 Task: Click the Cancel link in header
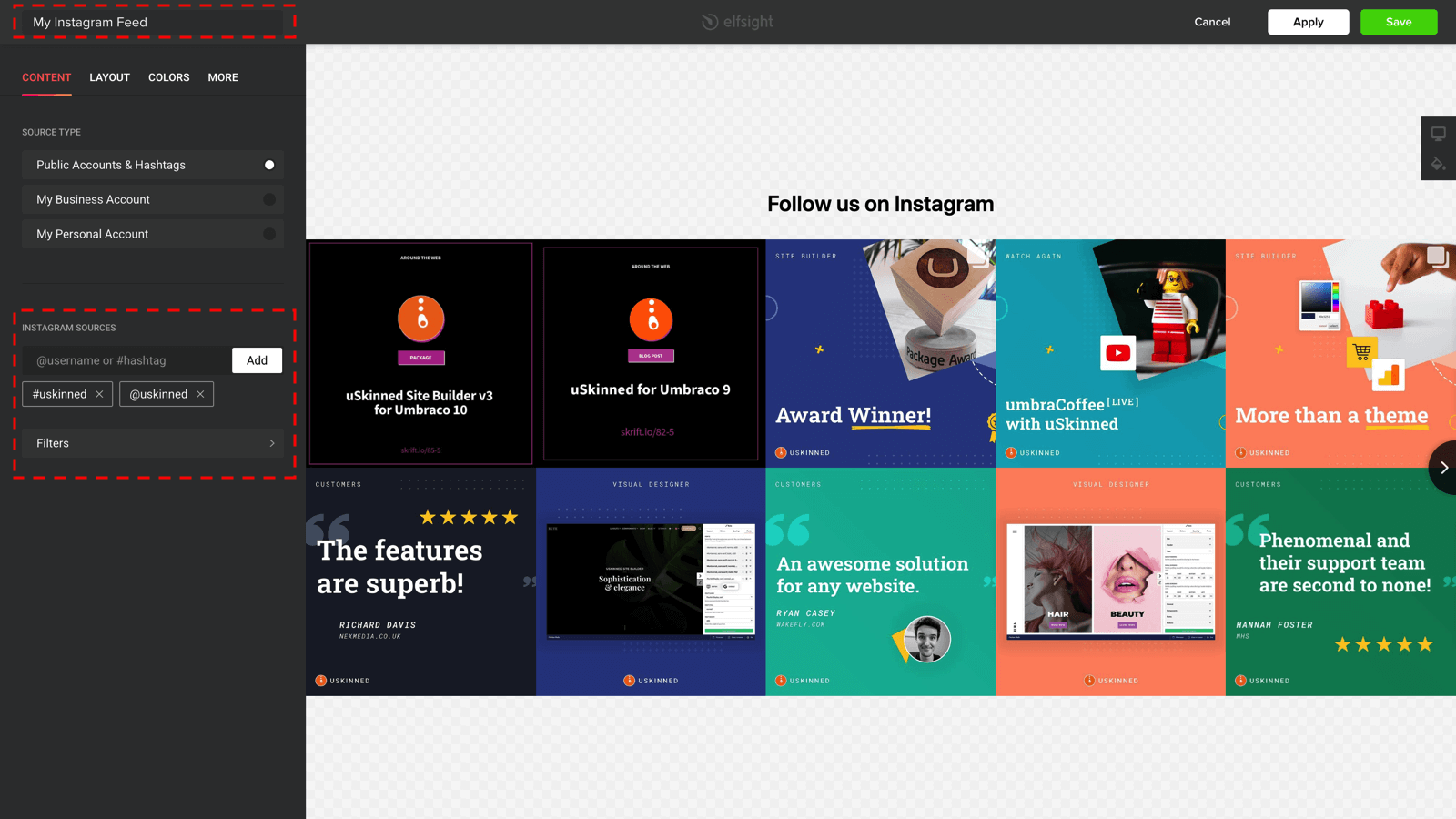click(x=1212, y=22)
